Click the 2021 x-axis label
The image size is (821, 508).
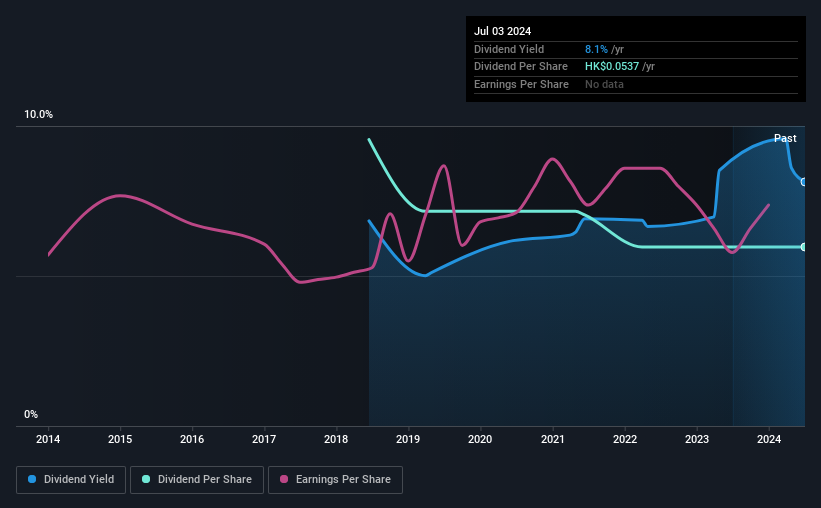[x=552, y=439]
